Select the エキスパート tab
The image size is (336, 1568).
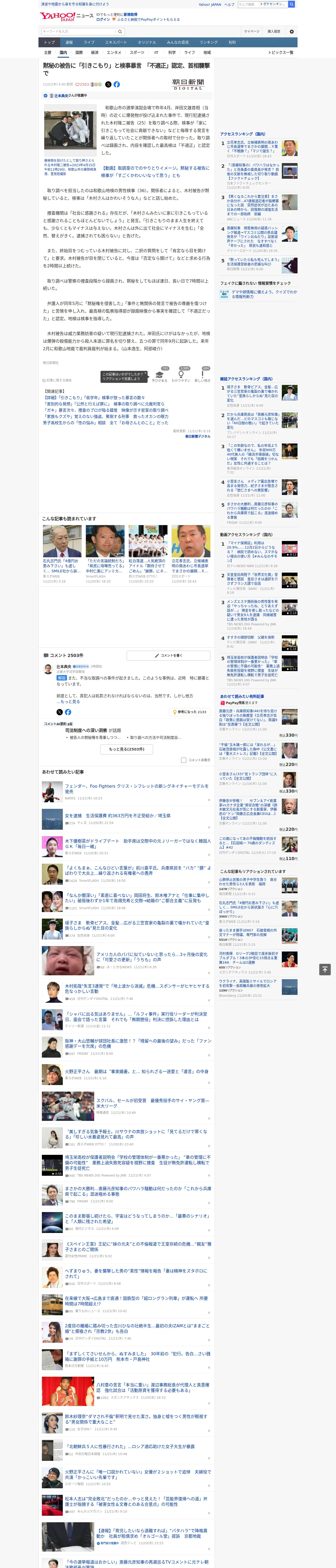pyautogui.click(x=116, y=42)
